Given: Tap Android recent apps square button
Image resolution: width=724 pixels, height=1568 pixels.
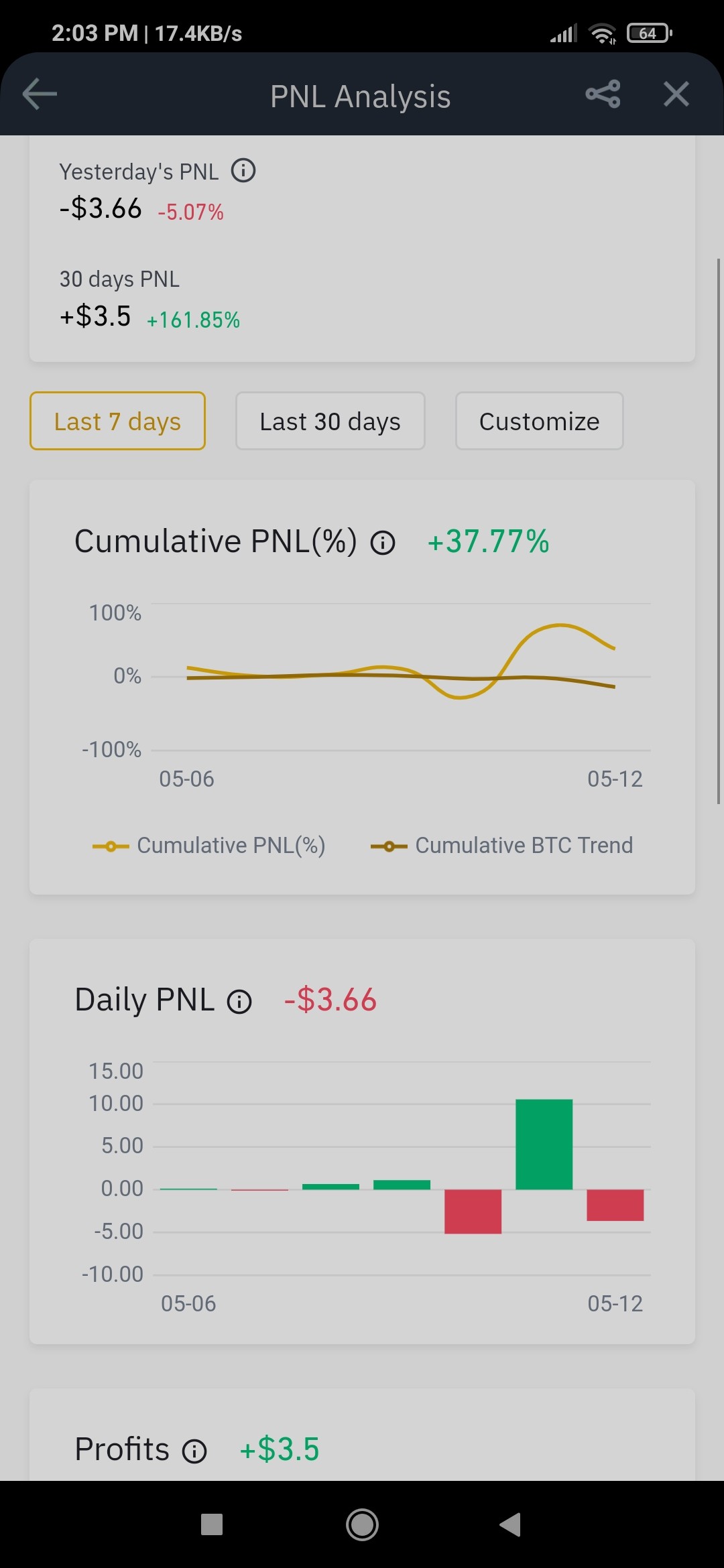Looking at the screenshot, I should [212, 1524].
